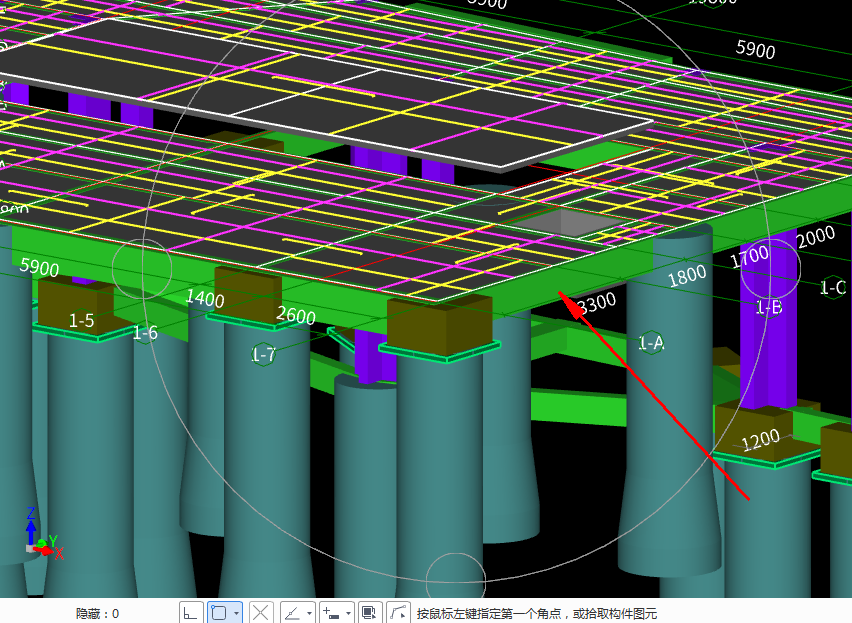Click the 1800 dimension value
This screenshot has width=852, height=623.
[x=687, y=276]
